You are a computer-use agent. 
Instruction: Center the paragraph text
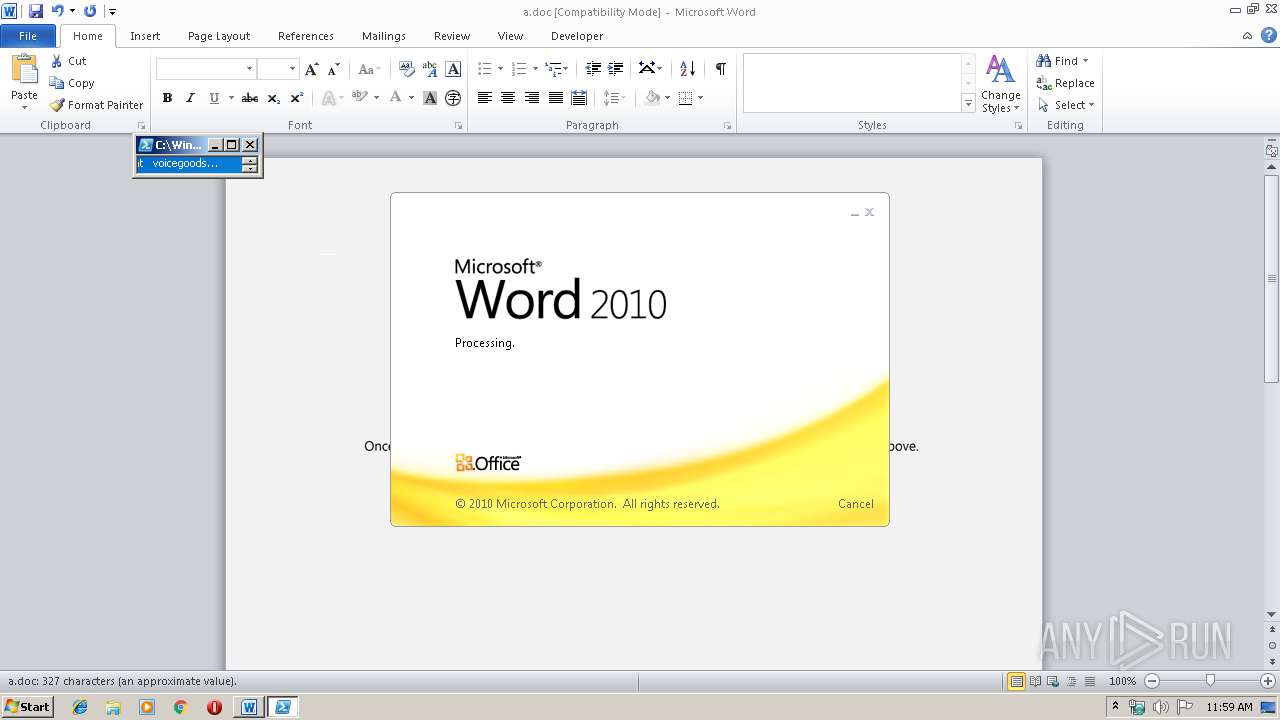[508, 98]
